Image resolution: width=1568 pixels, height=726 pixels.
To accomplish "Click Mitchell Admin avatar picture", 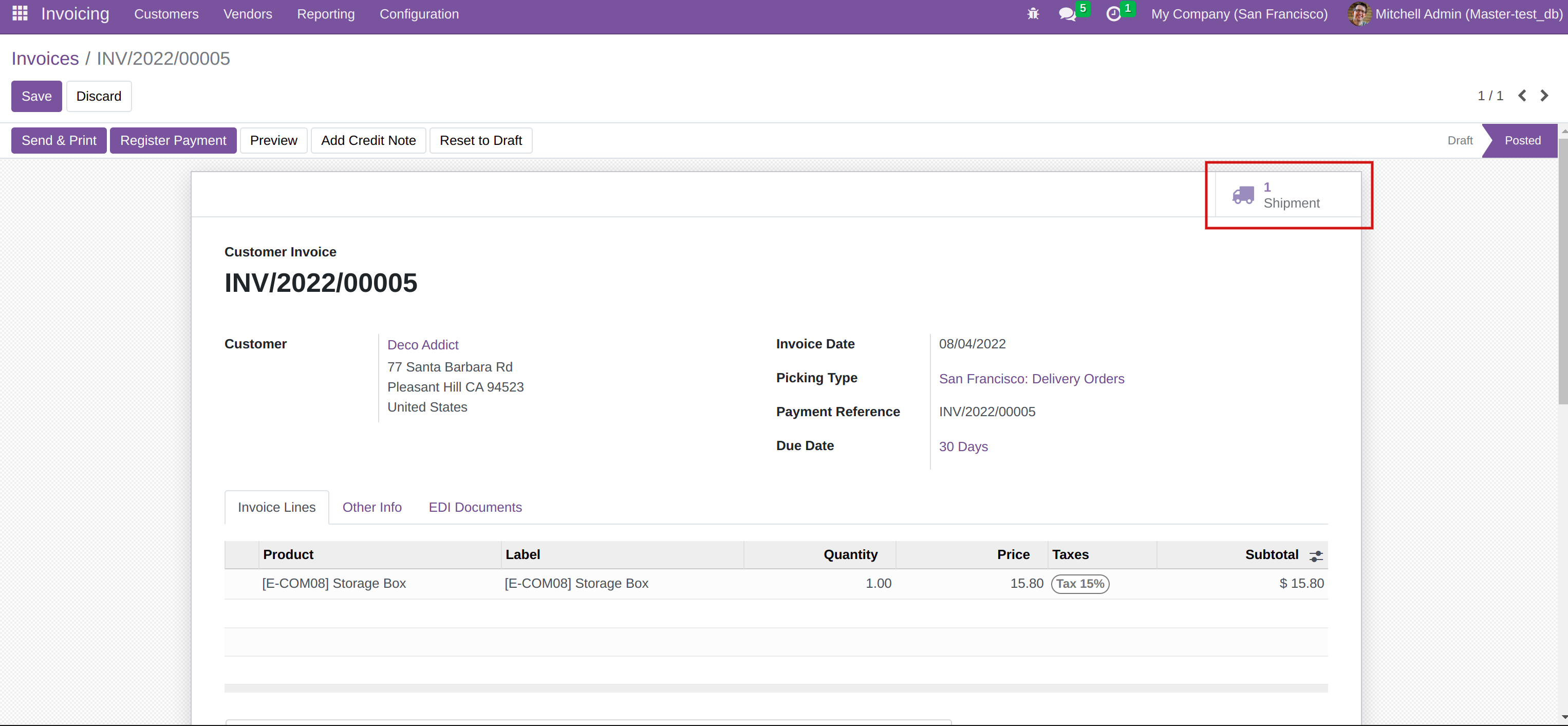I will (1359, 14).
